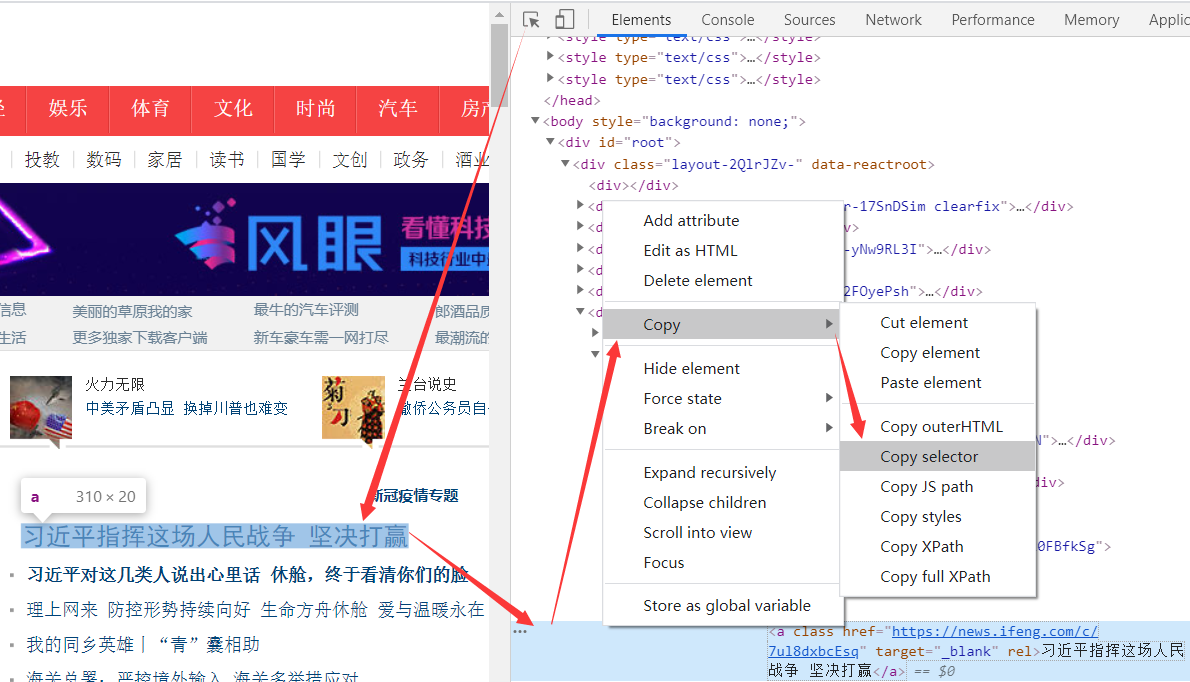Collapse the div id root node

click(551, 143)
